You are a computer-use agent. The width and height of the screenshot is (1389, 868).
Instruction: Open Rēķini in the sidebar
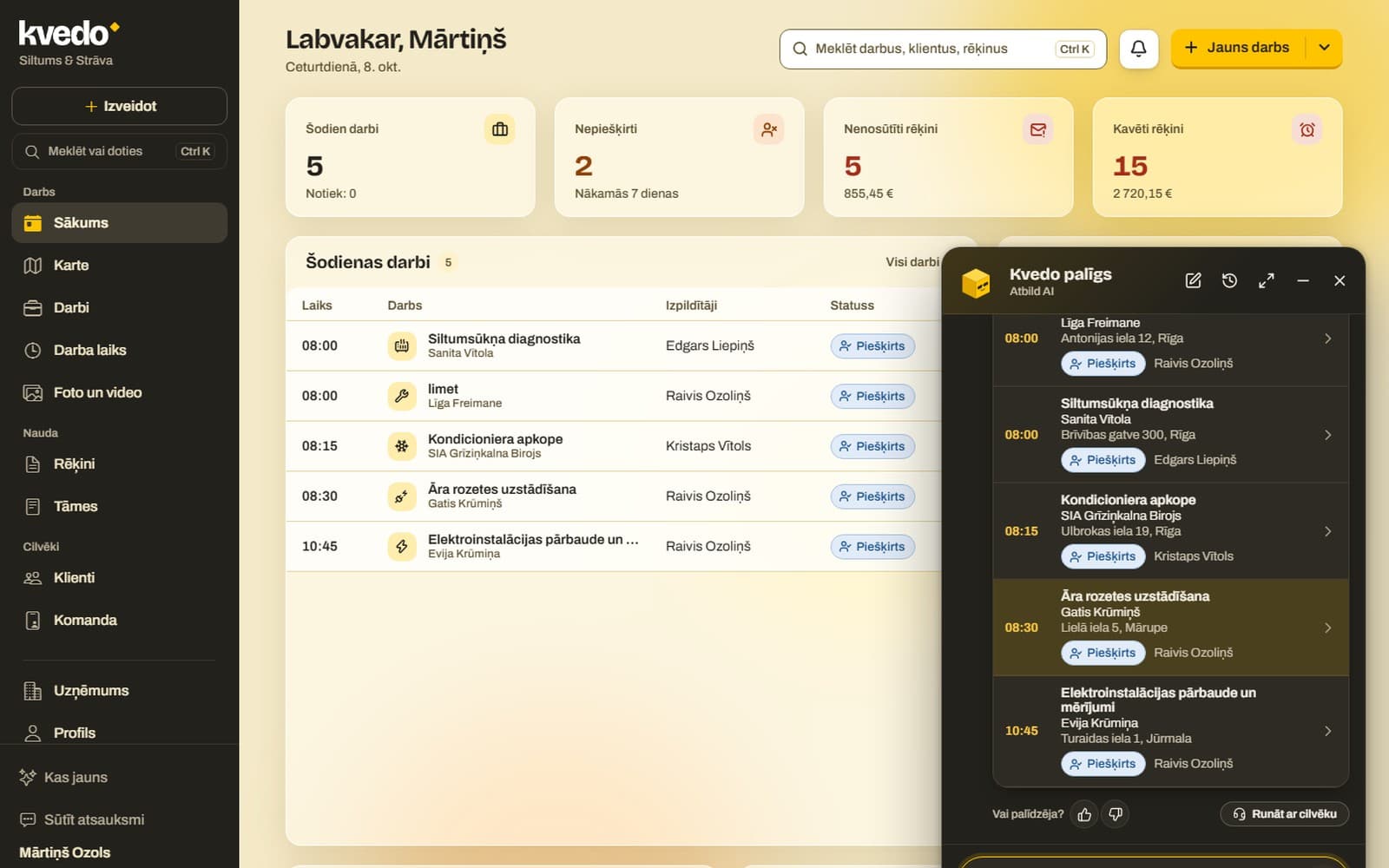coord(120,464)
